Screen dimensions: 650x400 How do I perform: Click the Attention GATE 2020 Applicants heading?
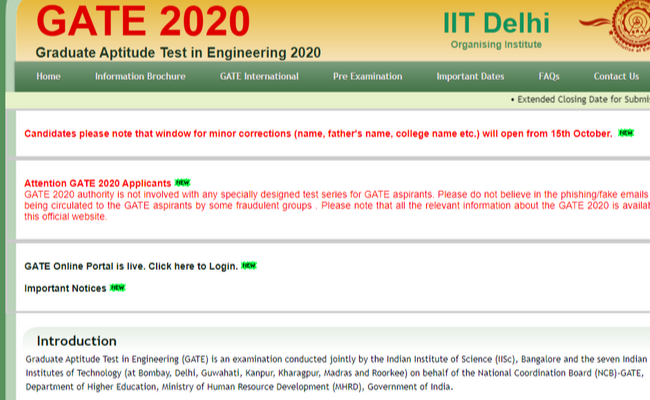[98, 183]
